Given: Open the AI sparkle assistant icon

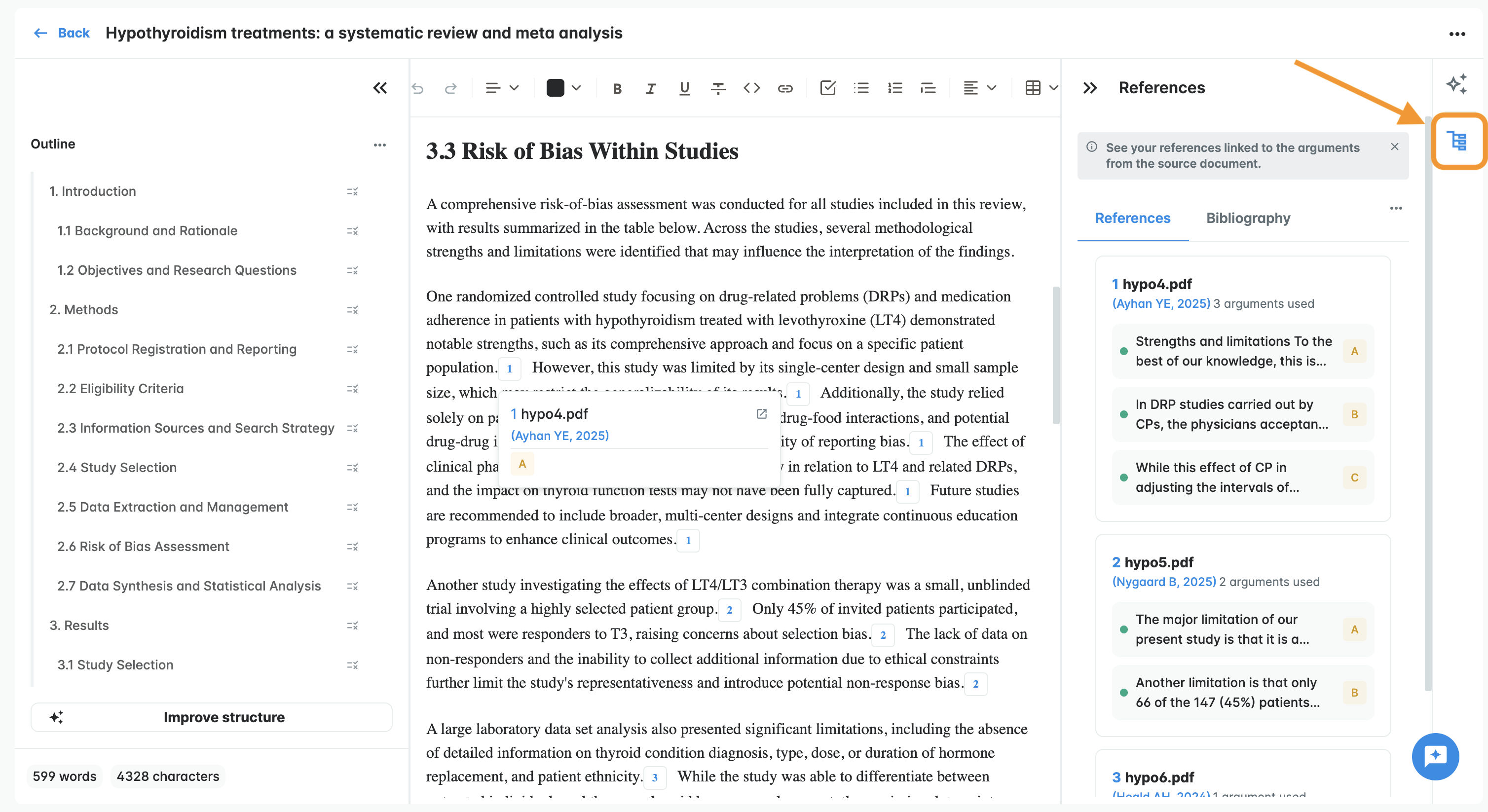Looking at the screenshot, I should tap(1456, 84).
